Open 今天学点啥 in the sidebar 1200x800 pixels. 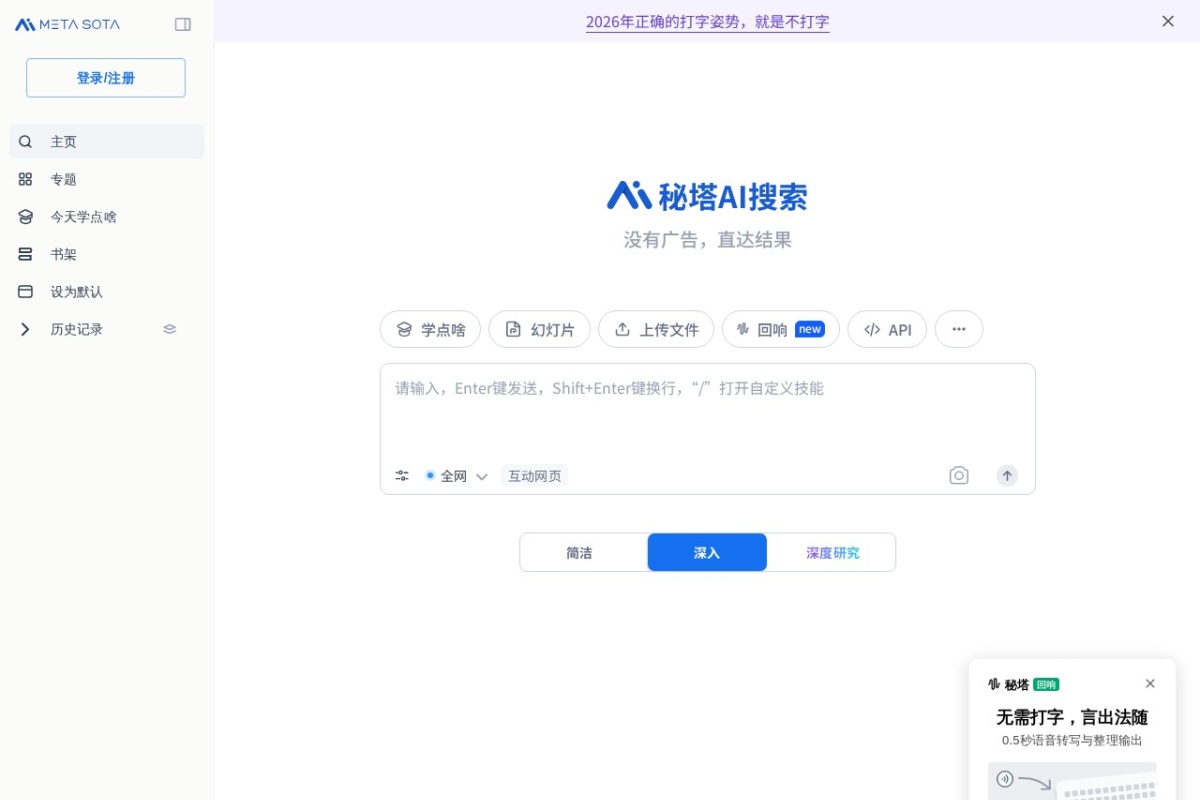pyautogui.click(x=106, y=217)
